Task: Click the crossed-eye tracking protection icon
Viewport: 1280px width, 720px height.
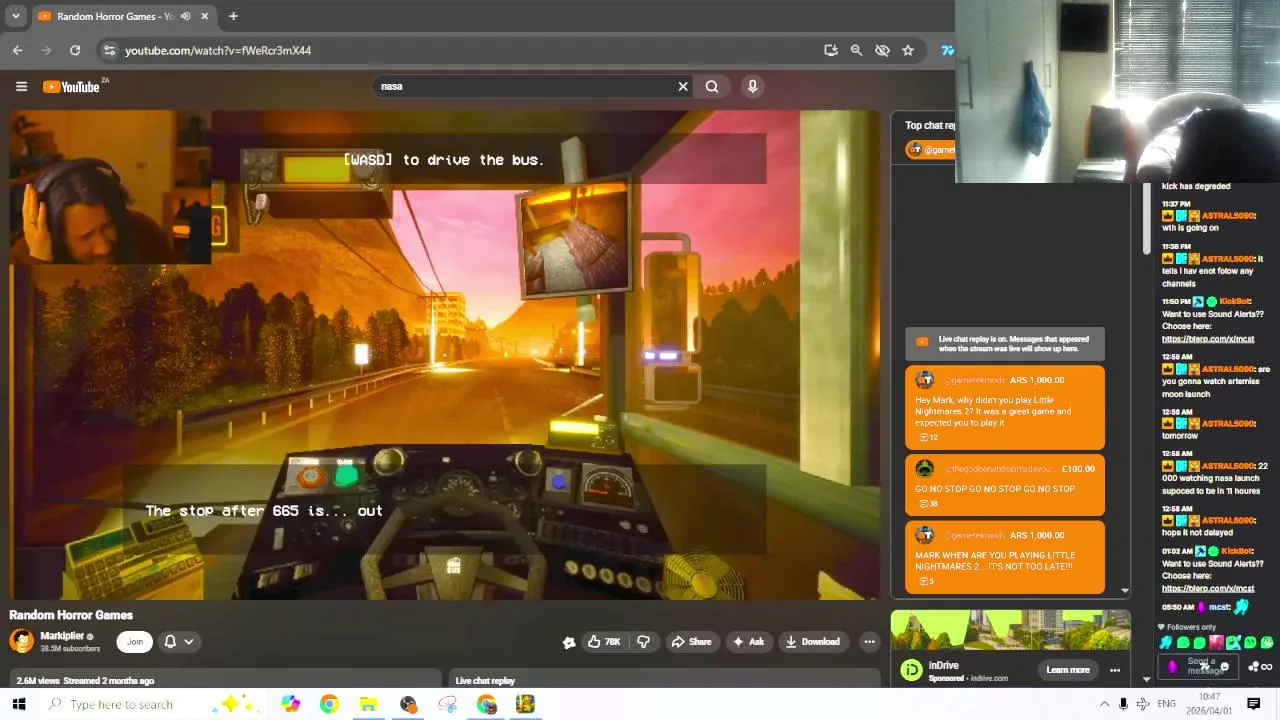Action: click(882, 50)
